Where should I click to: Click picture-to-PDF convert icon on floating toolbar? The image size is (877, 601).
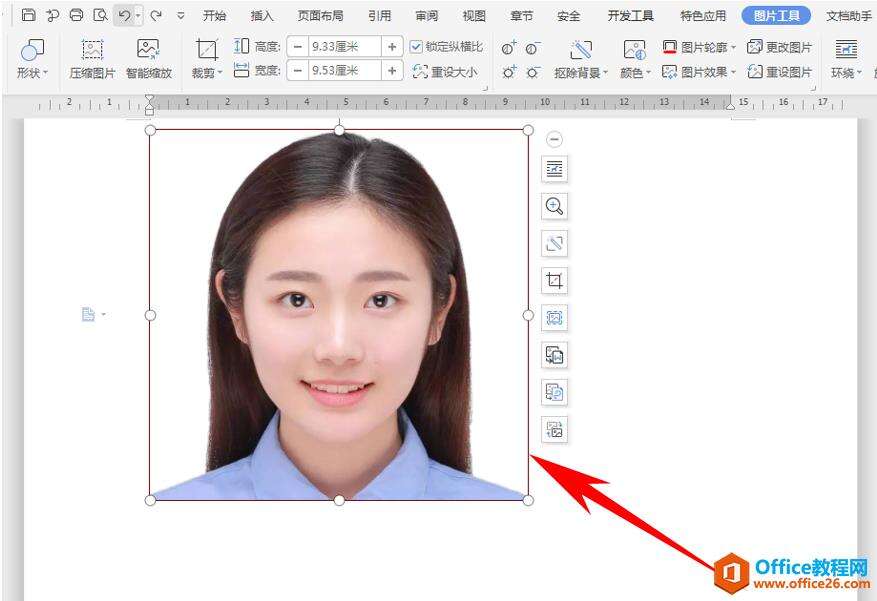click(554, 392)
